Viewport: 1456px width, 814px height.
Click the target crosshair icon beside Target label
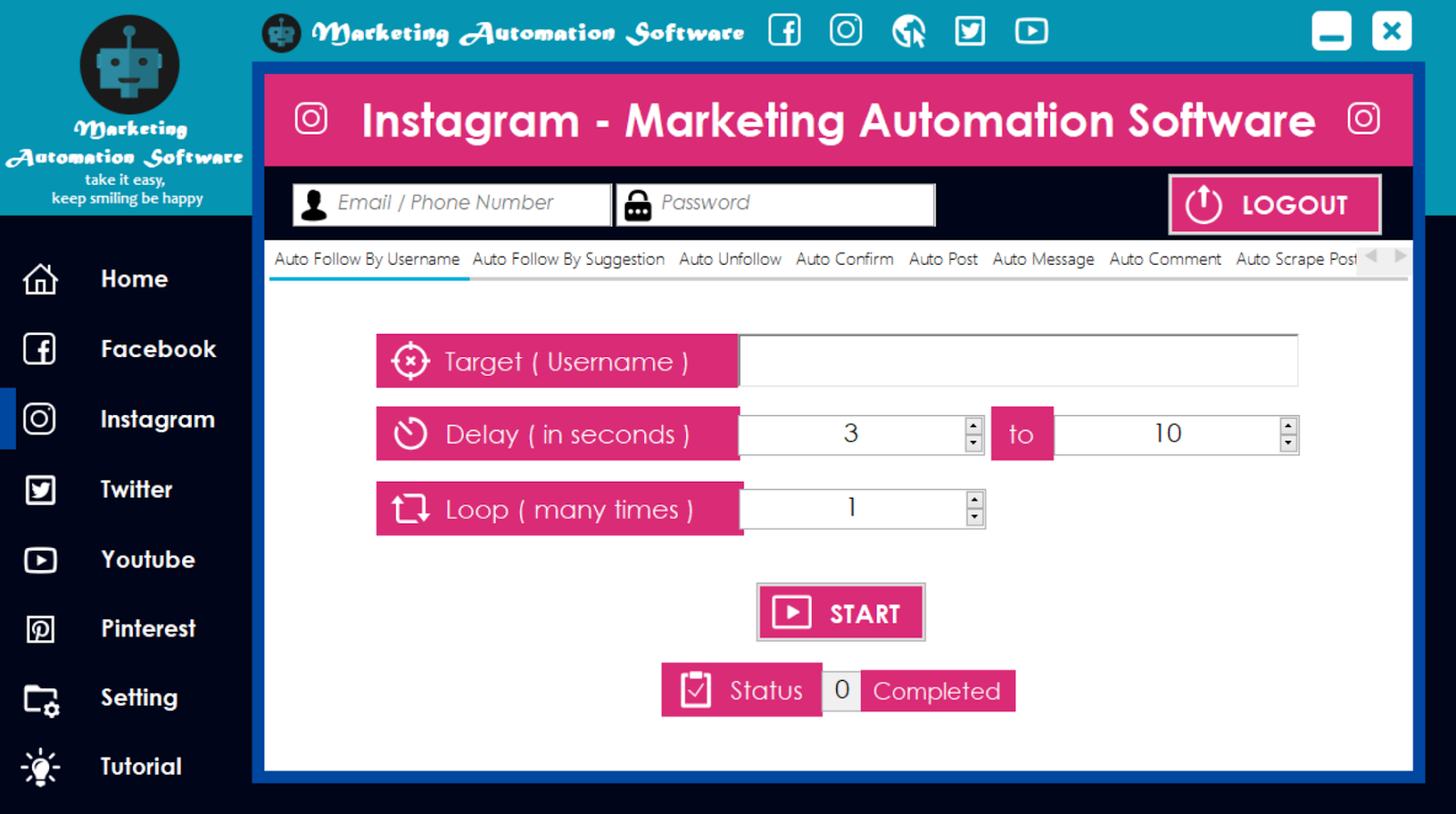click(410, 361)
